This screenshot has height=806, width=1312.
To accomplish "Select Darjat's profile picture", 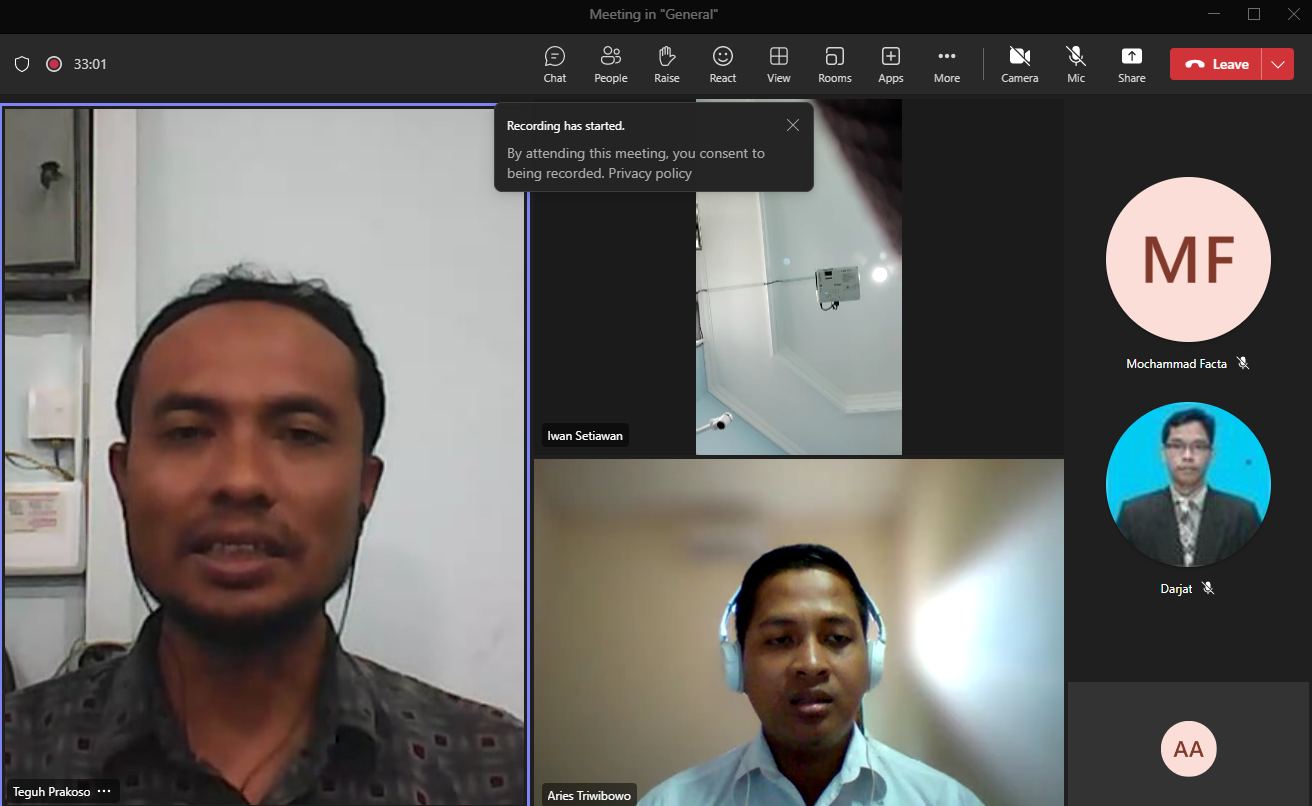I will pyautogui.click(x=1188, y=485).
